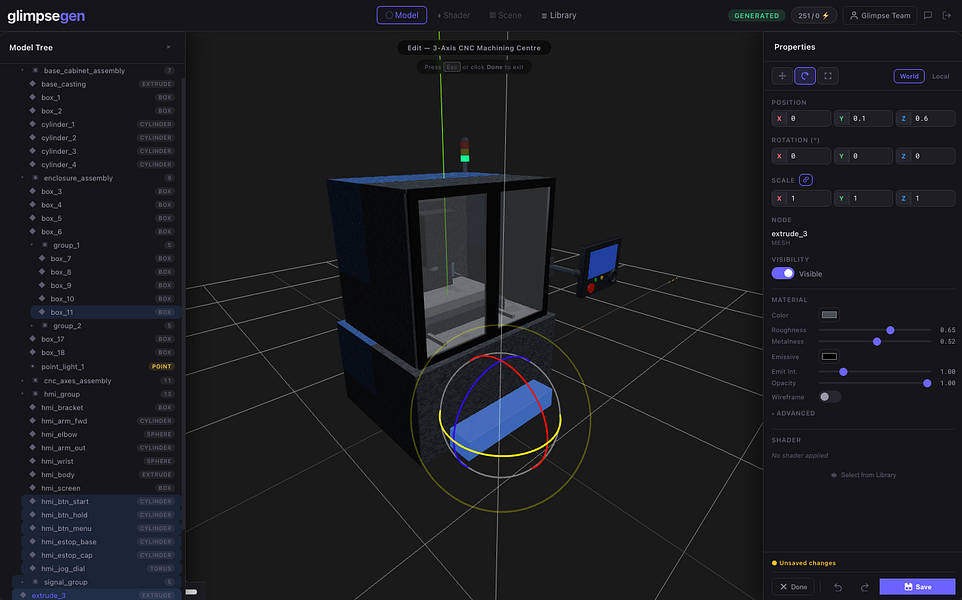This screenshot has height=600, width=962.
Task: Select the Move transform tool
Action: pos(782,76)
